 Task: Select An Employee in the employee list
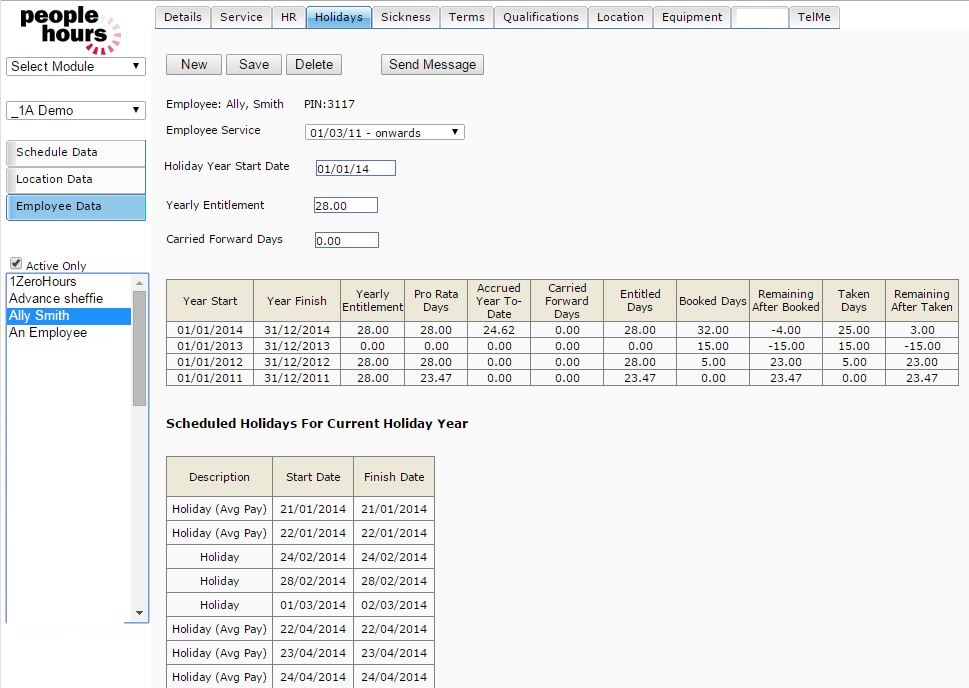(48, 333)
